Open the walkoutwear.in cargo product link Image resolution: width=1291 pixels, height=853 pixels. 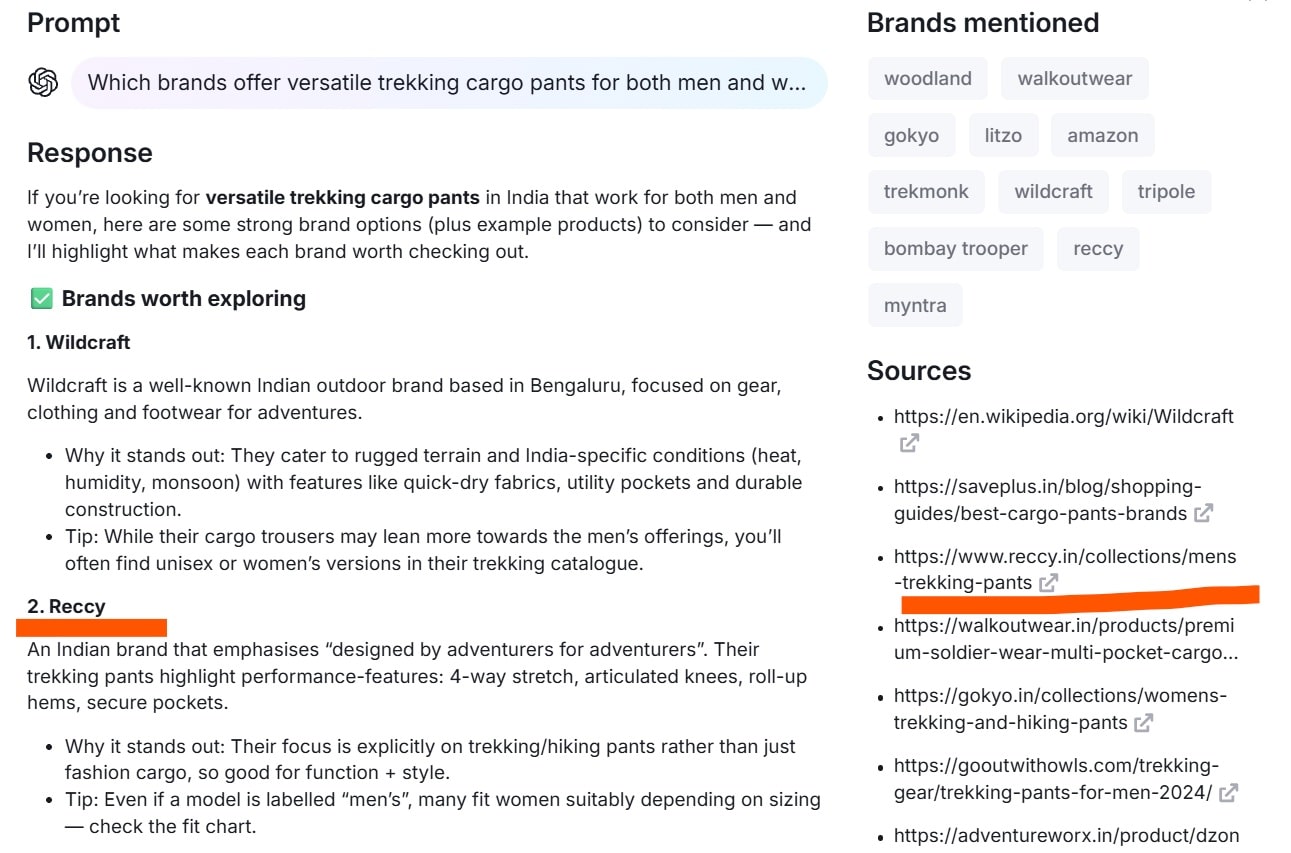(1064, 639)
